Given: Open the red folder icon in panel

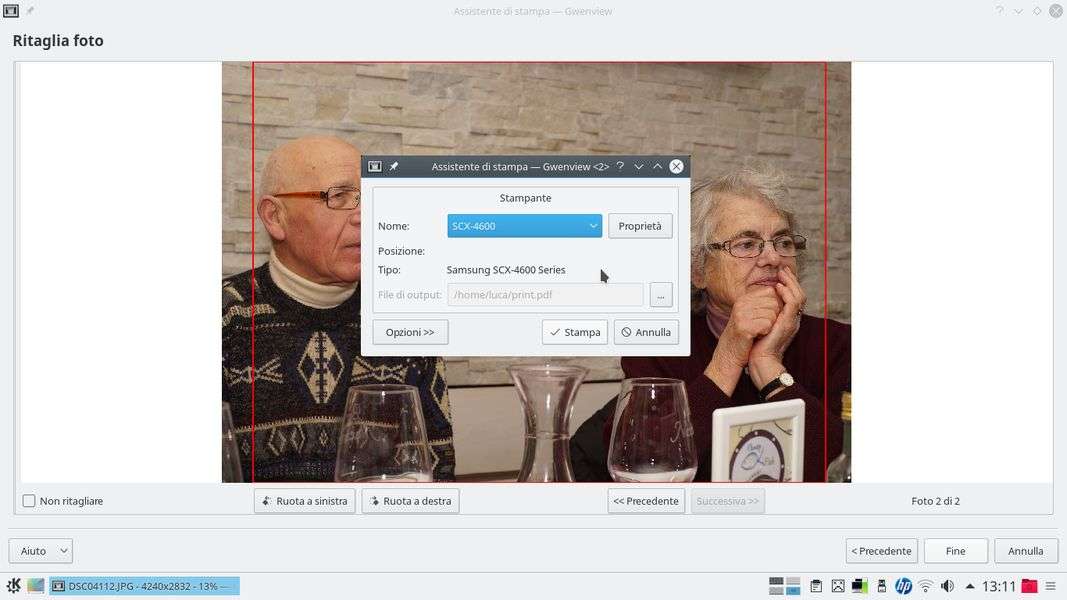Looking at the screenshot, I should [x=1030, y=586].
